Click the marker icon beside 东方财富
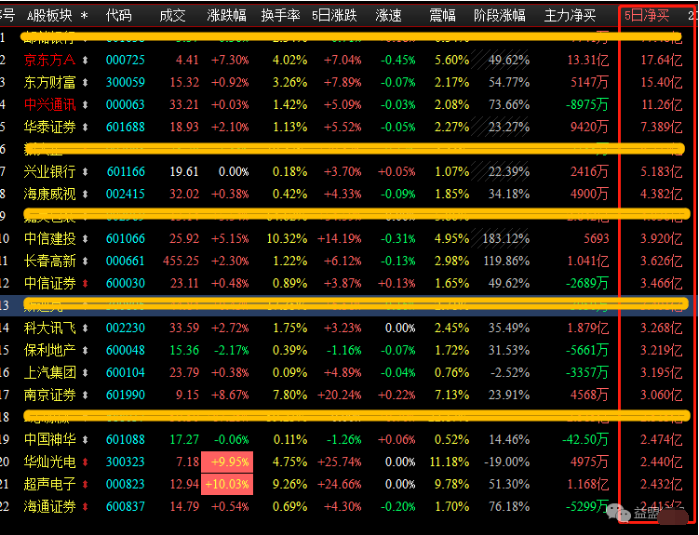 pyautogui.click(x=83, y=82)
